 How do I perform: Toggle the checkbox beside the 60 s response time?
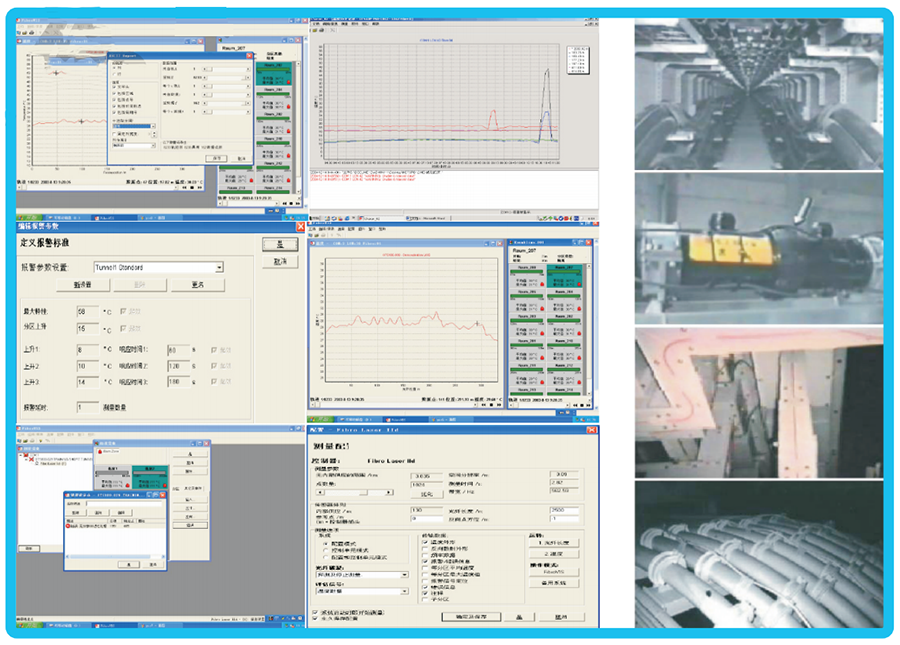pos(214,349)
